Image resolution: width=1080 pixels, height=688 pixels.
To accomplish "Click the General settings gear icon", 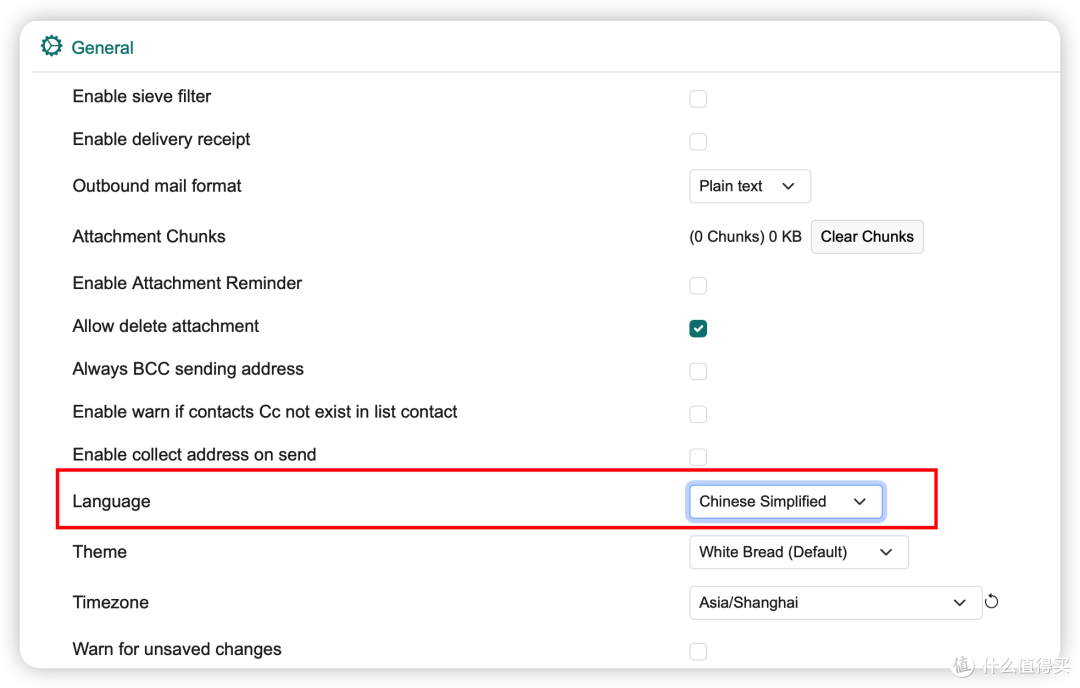I will pos(51,46).
